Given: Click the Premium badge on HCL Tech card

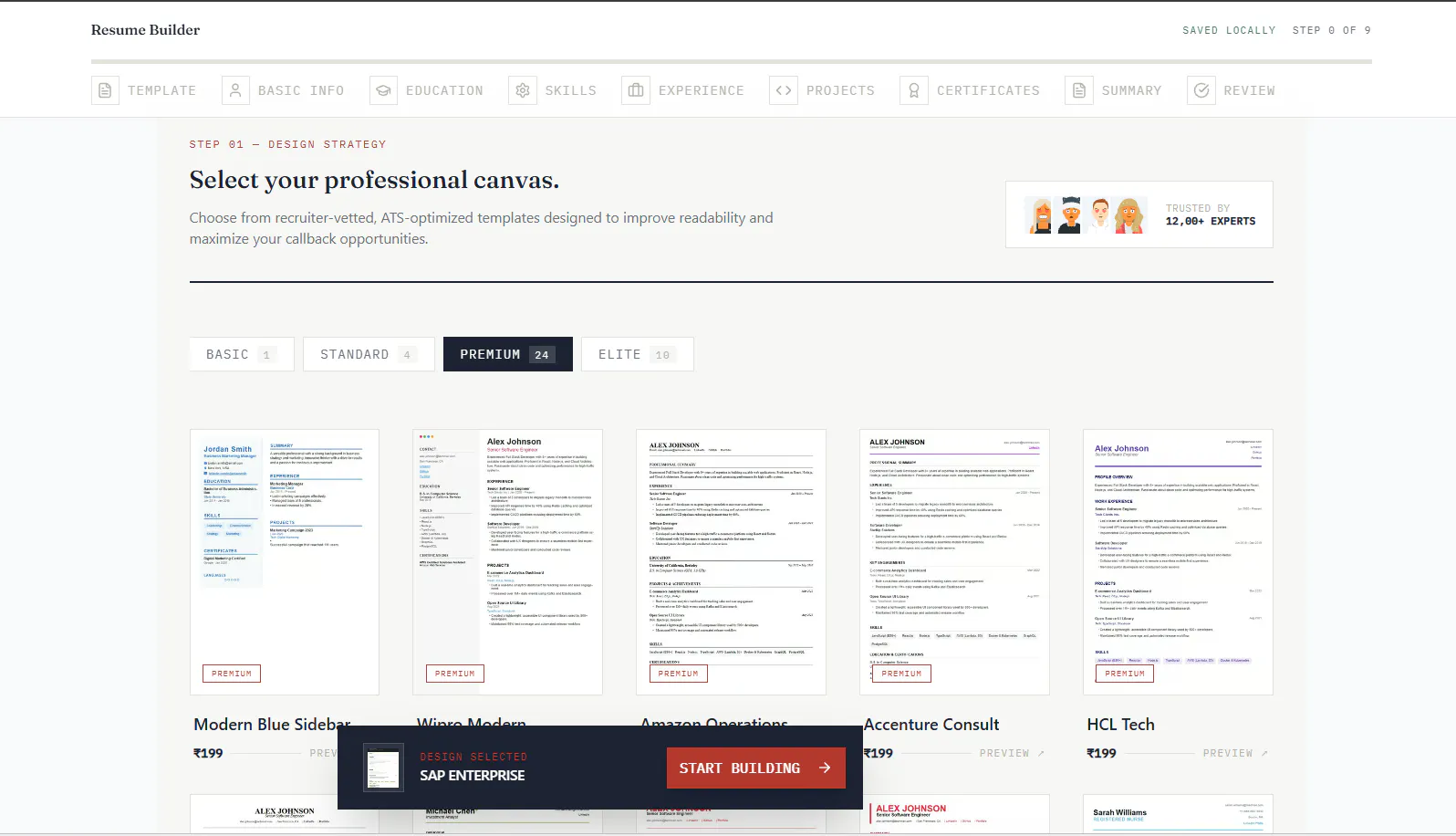Looking at the screenshot, I should pyautogui.click(x=1124, y=674).
